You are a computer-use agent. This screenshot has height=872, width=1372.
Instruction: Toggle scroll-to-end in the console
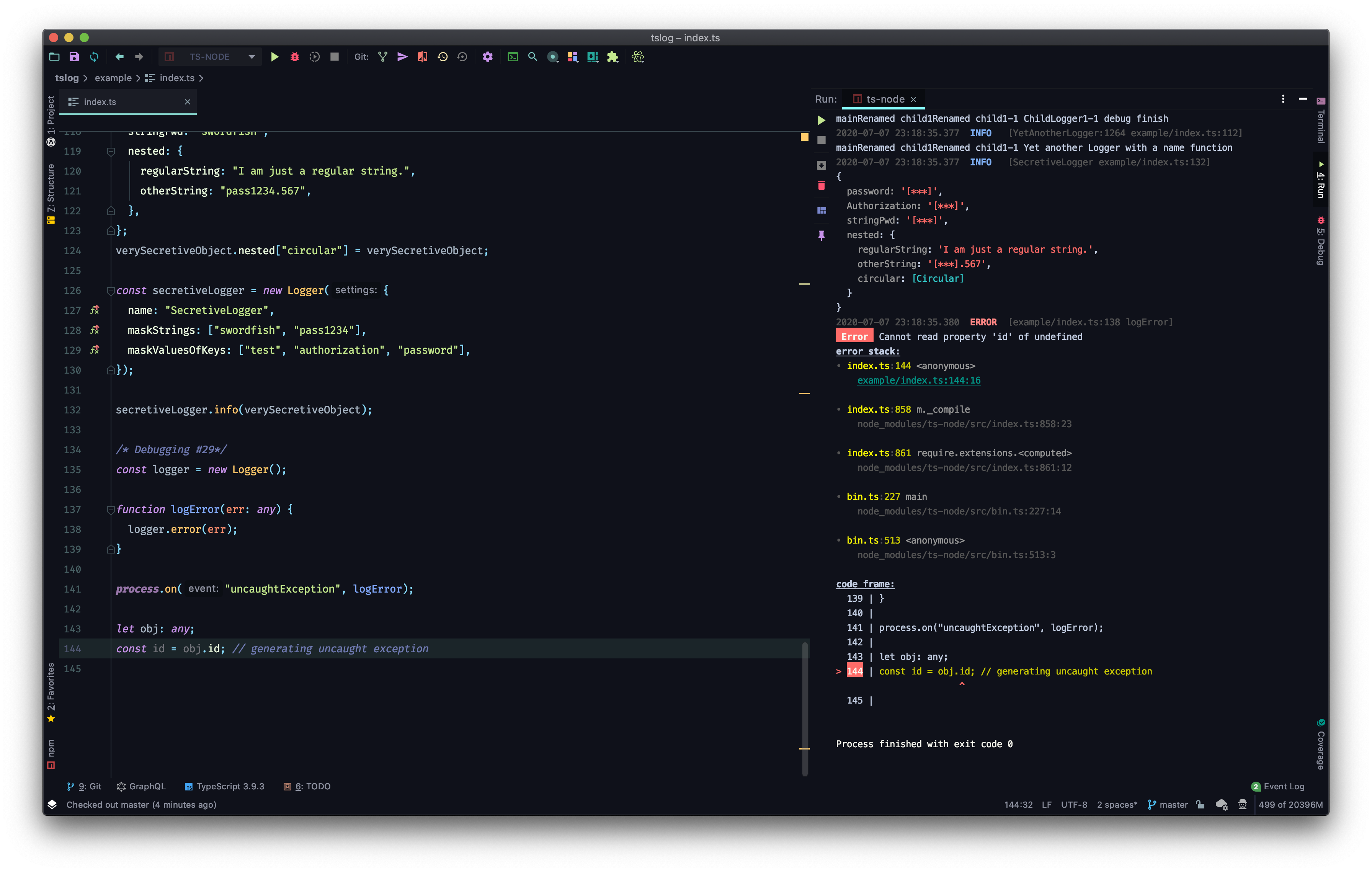pos(821,165)
